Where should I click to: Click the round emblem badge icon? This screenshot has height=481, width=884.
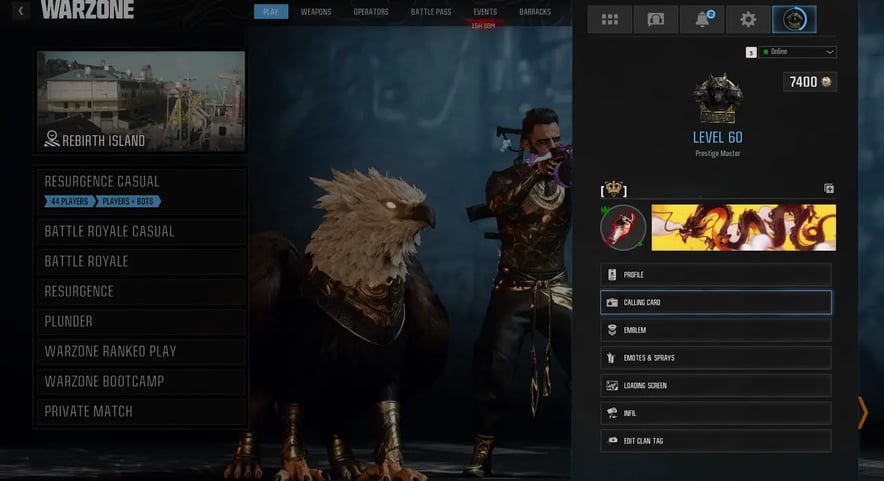[x=622, y=227]
